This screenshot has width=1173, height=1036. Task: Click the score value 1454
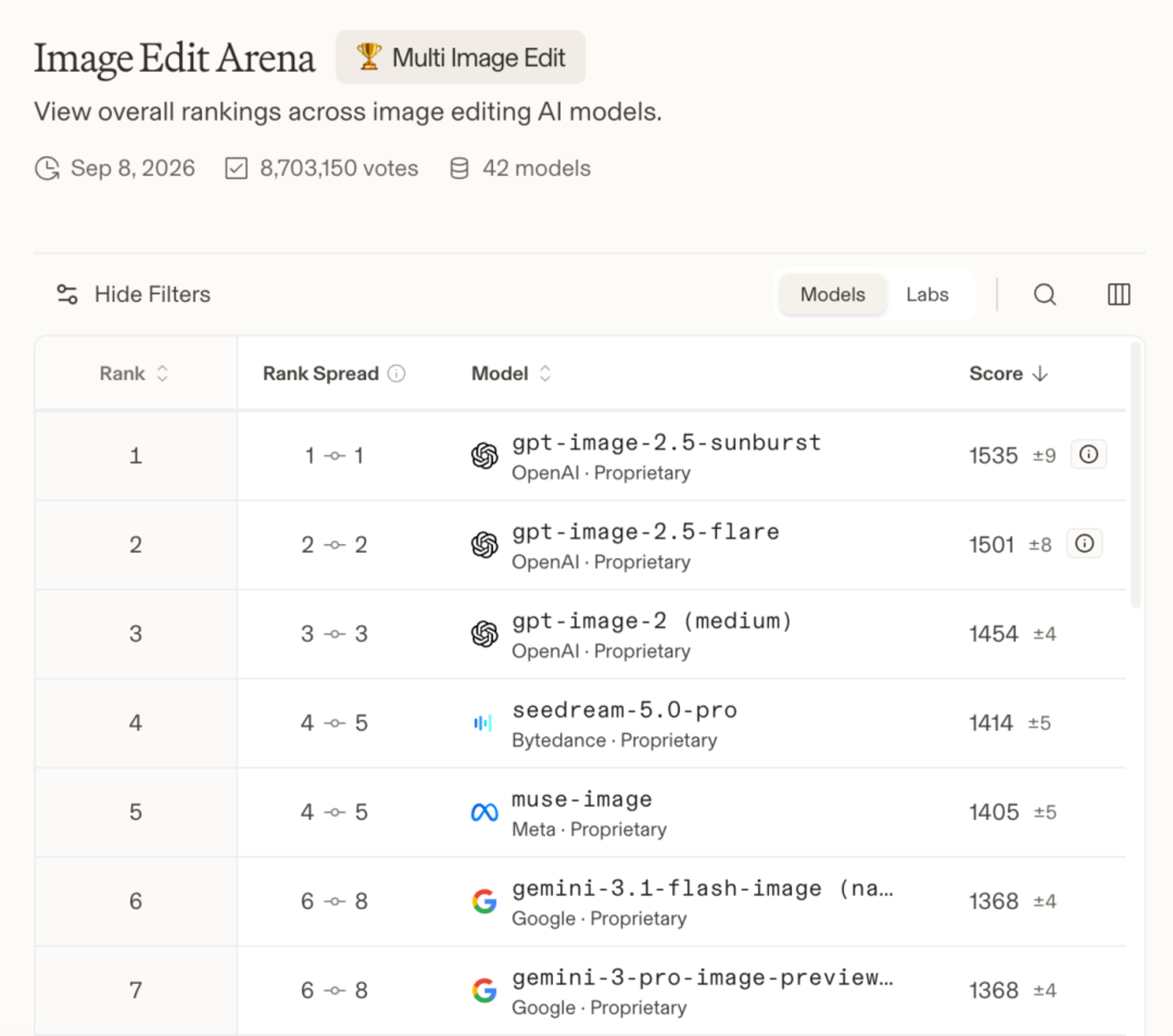pos(993,634)
